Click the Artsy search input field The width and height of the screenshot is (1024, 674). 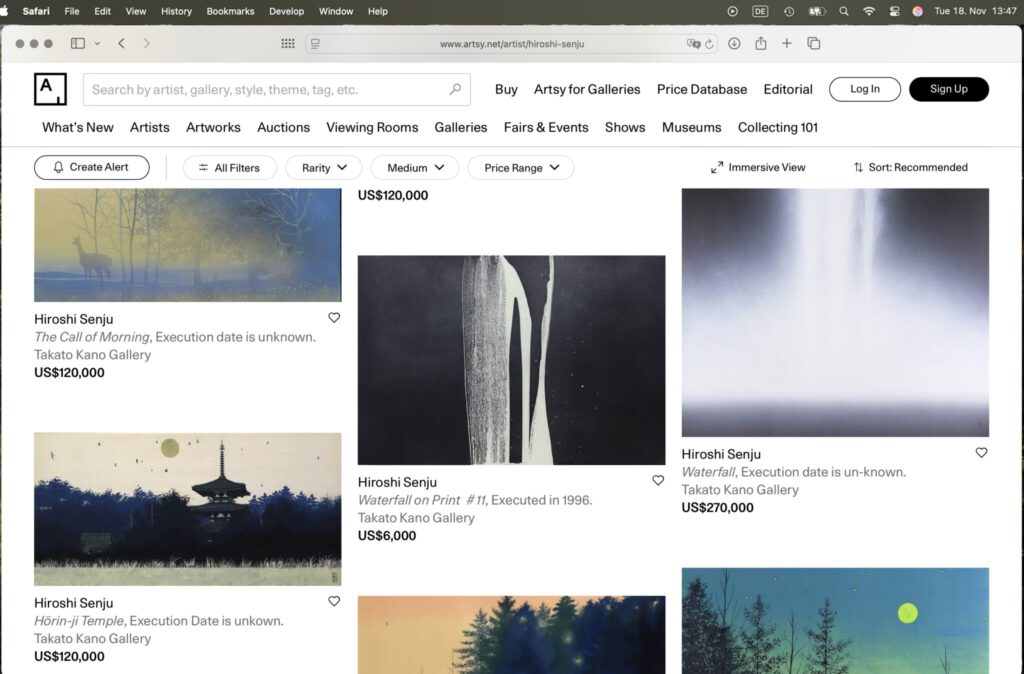[x=265, y=89]
